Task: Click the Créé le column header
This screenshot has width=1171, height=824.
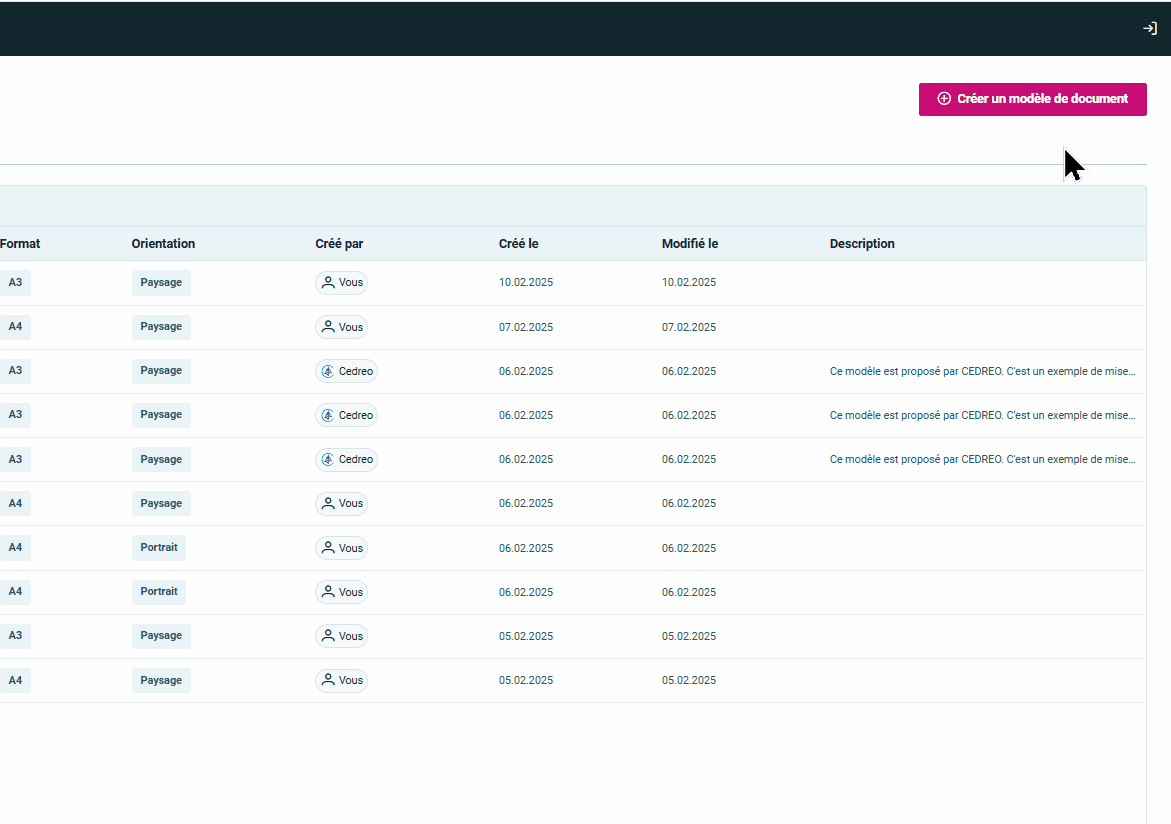Action: [x=518, y=244]
